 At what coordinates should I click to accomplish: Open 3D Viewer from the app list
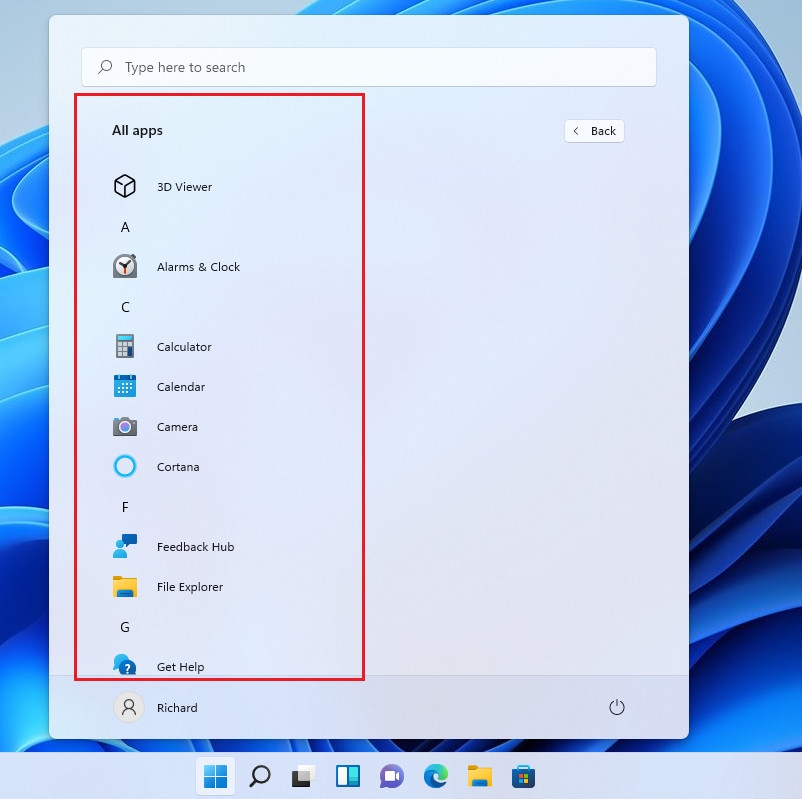click(186, 186)
